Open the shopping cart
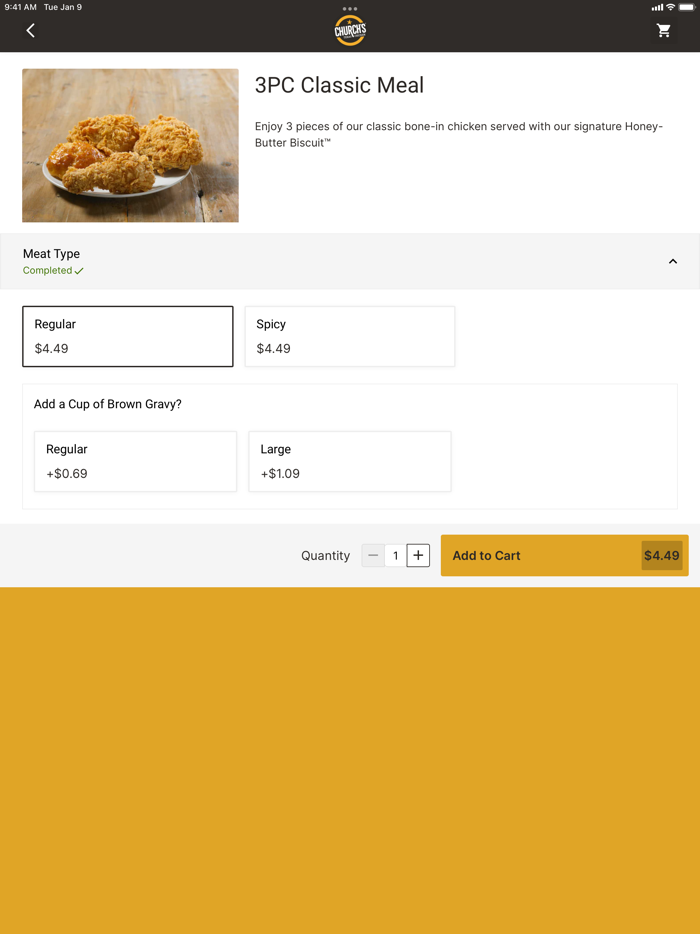The height and width of the screenshot is (934, 700). [x=664, y=30]
